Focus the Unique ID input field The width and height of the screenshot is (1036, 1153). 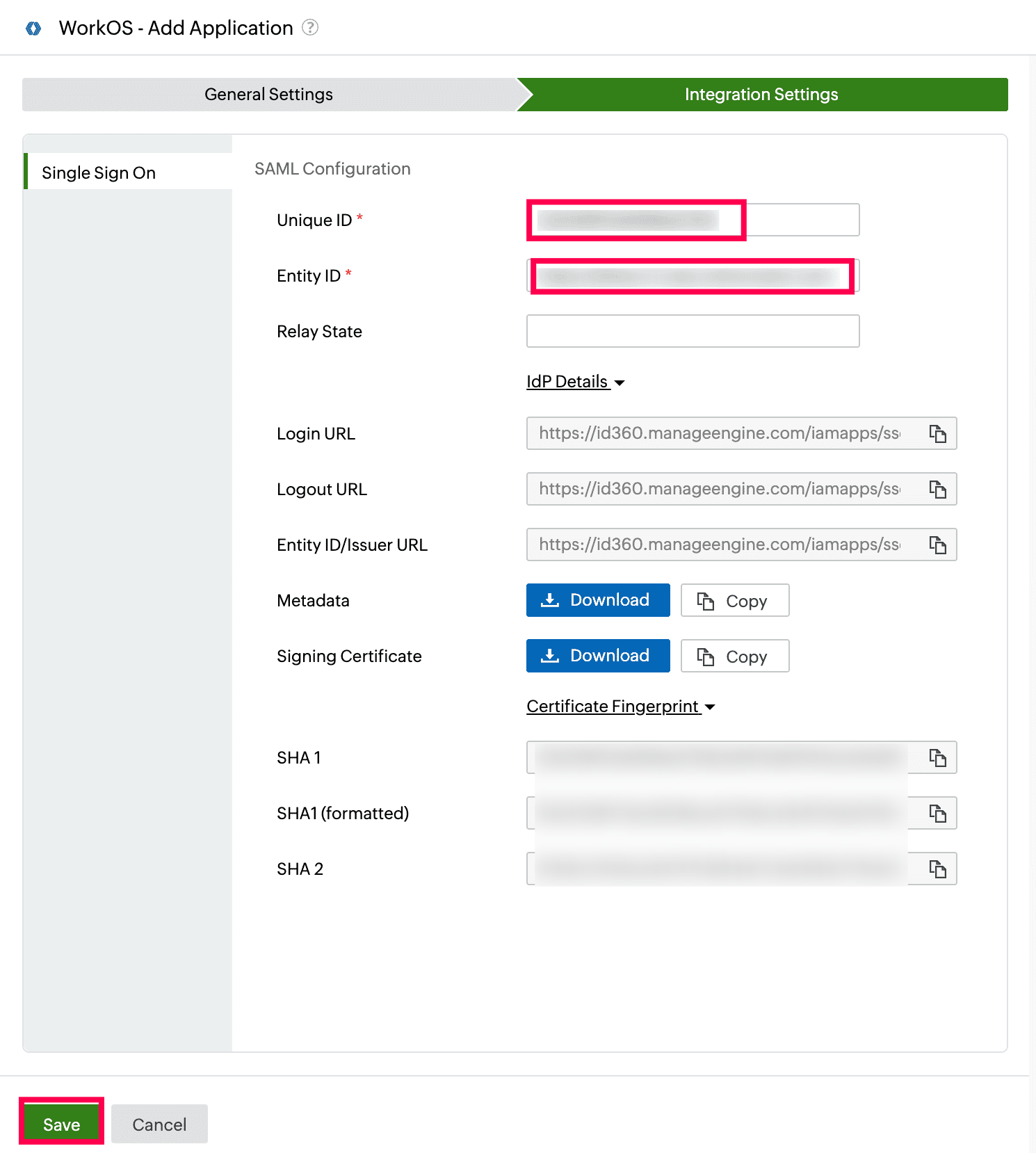click(693, 220)
